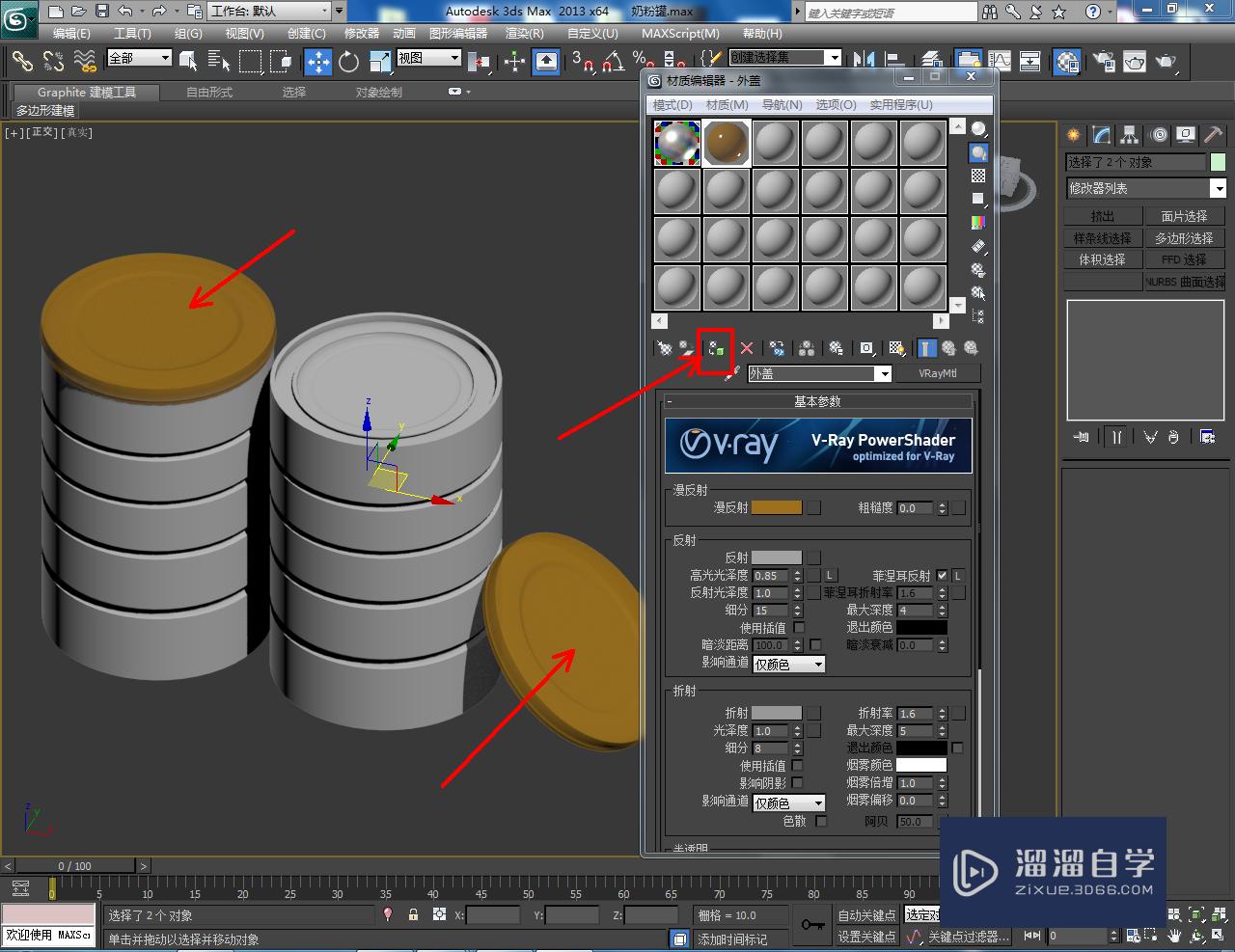Select the Select Object arrow tool
1235x952 pixels.
click(188, 62)
